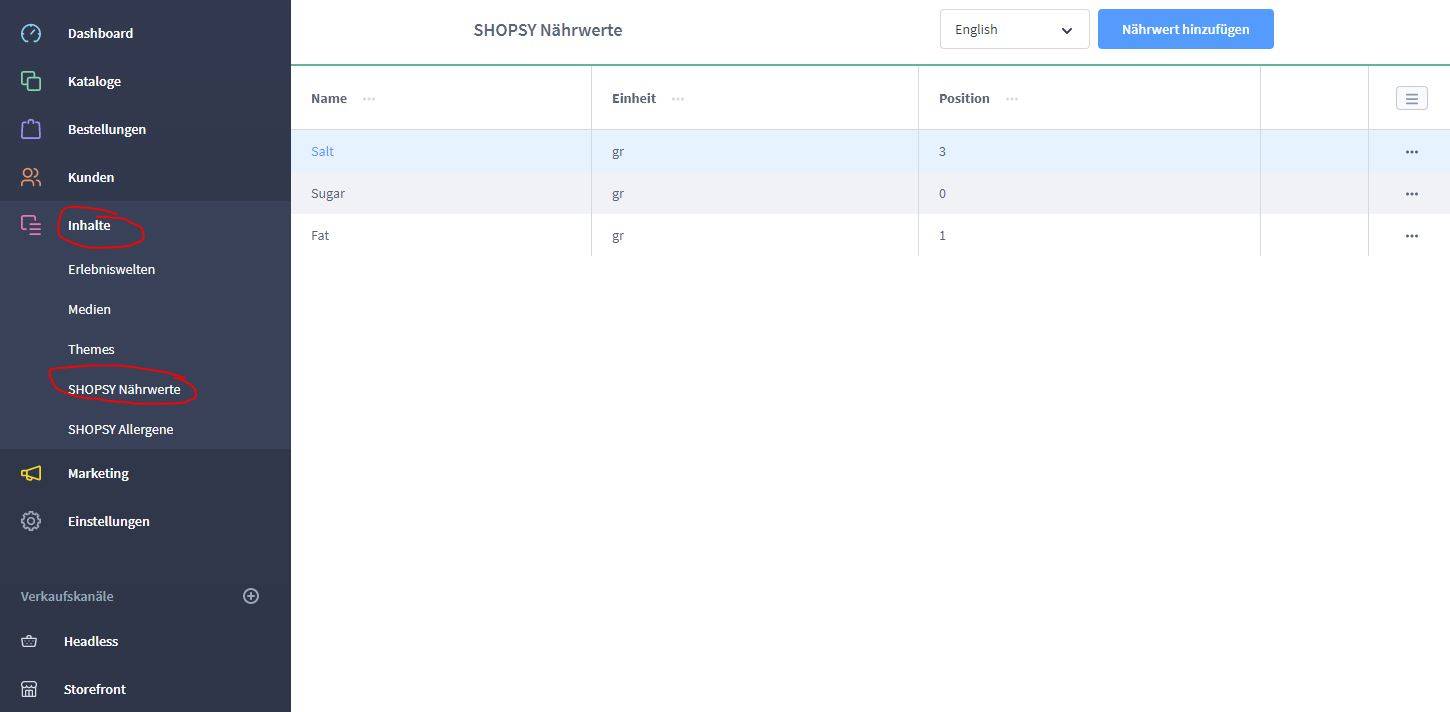Open Position column options dots
Screen dimensions: 1450x712
tap(1012, 98)
